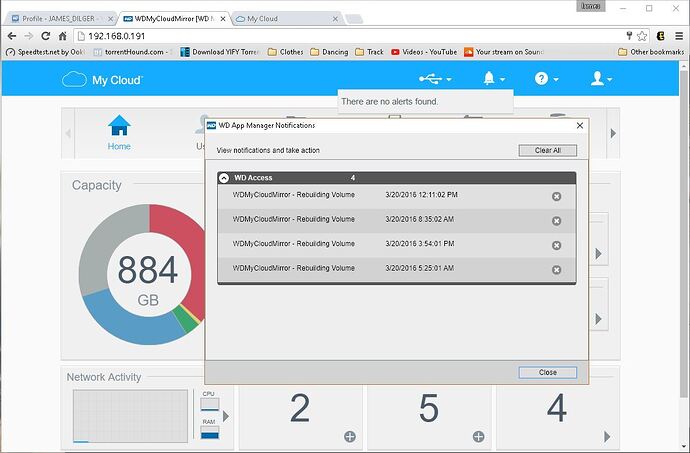The image size is (690, 453).
Task: Expand Network Activity details arrow
Action: (226, 416)
